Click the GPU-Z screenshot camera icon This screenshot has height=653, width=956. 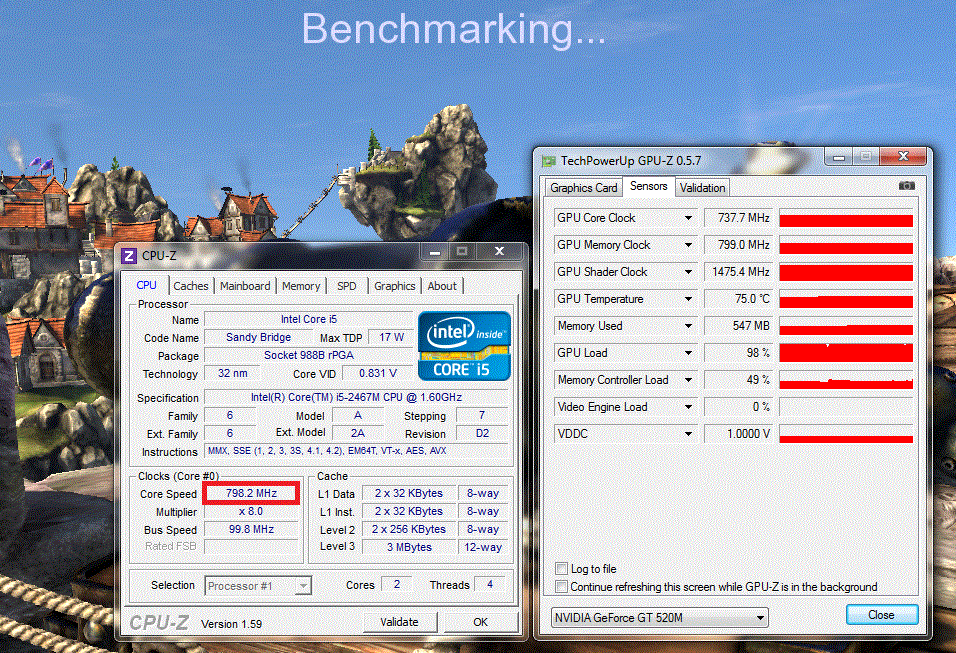point(906,186)
